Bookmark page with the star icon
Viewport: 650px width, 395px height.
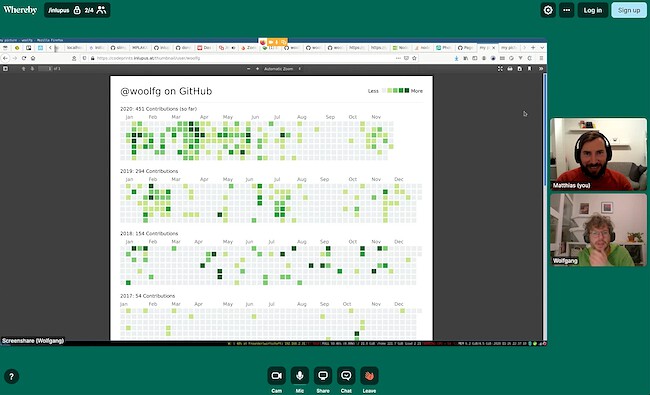tap(414, 58)
